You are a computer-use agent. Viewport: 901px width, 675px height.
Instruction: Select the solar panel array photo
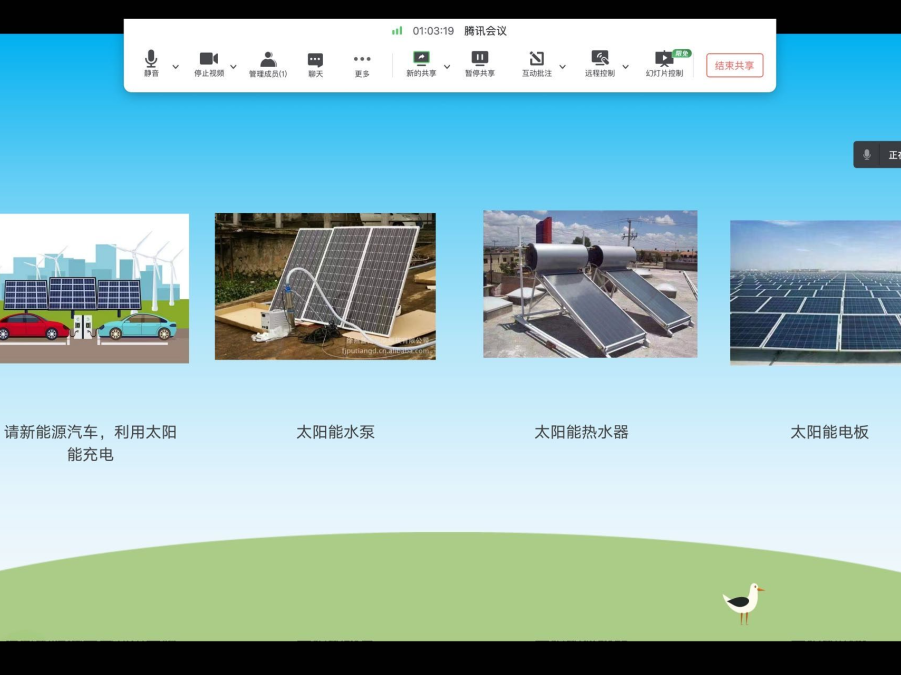(815, 292)
